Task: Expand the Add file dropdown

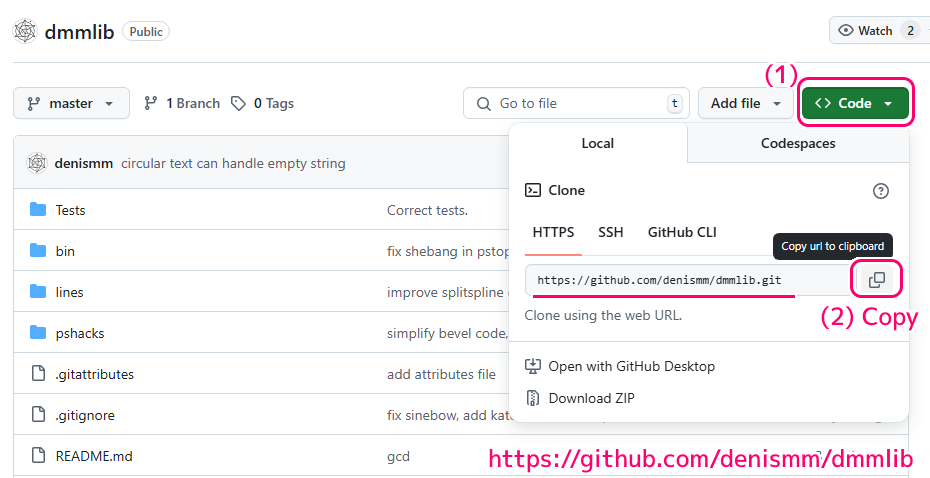Action: point(746,103)
